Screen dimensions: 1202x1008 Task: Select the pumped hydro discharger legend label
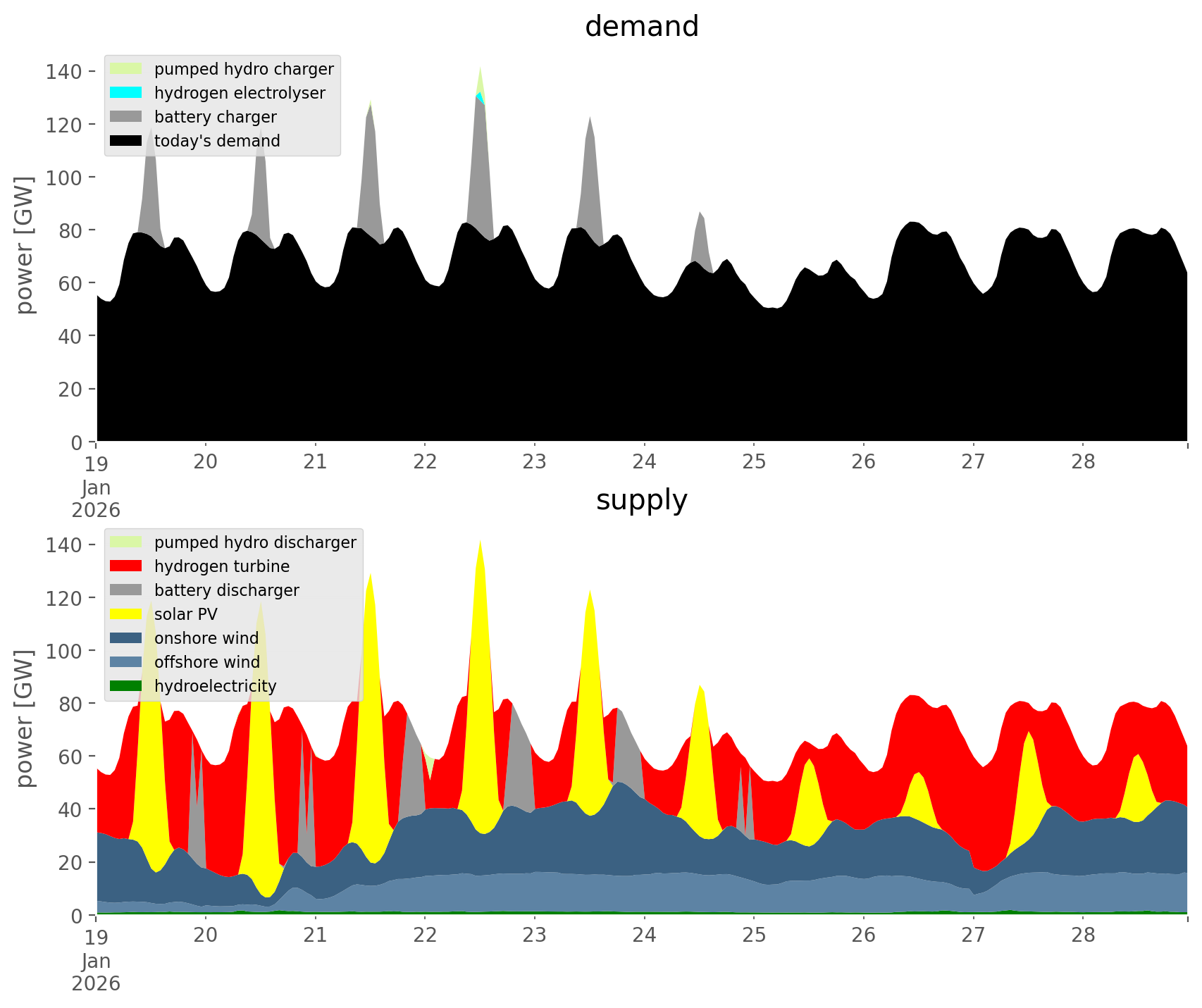coord(255,542)
